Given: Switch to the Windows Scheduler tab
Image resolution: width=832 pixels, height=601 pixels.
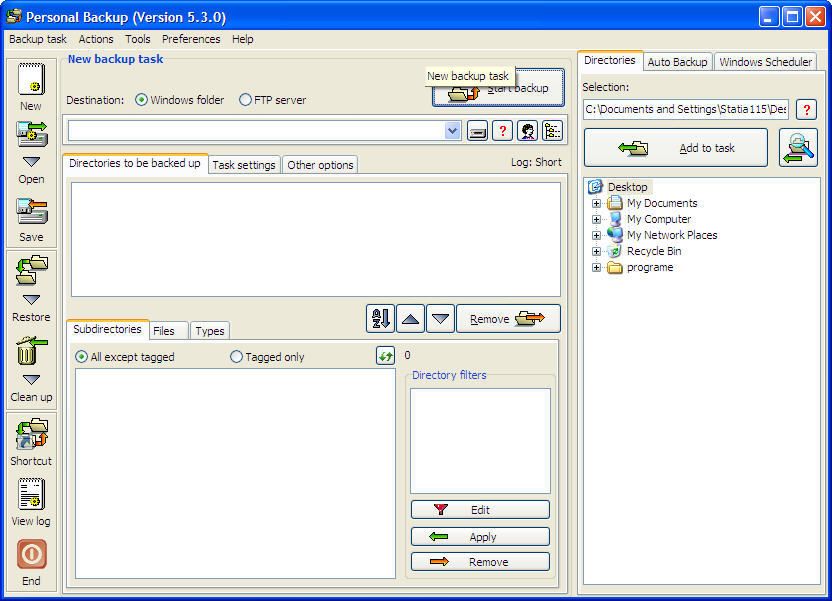Looking at the screenshot, I should 766,62.
